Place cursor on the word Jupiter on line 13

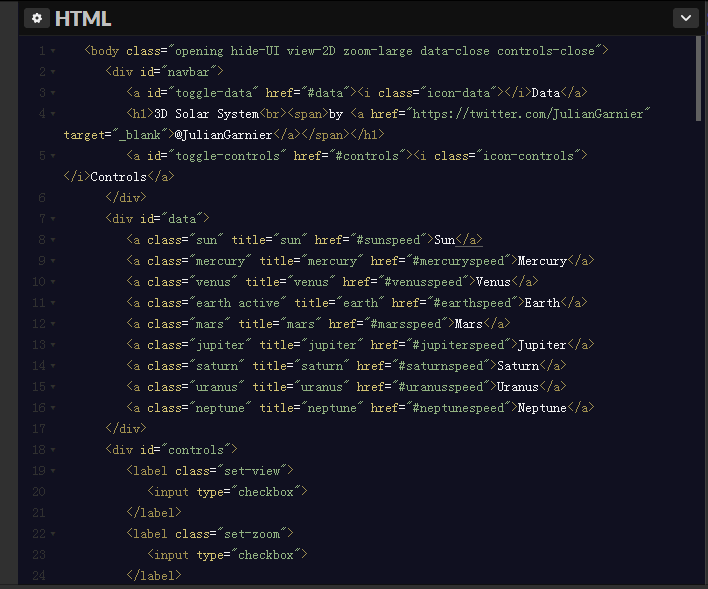[541, 345]
